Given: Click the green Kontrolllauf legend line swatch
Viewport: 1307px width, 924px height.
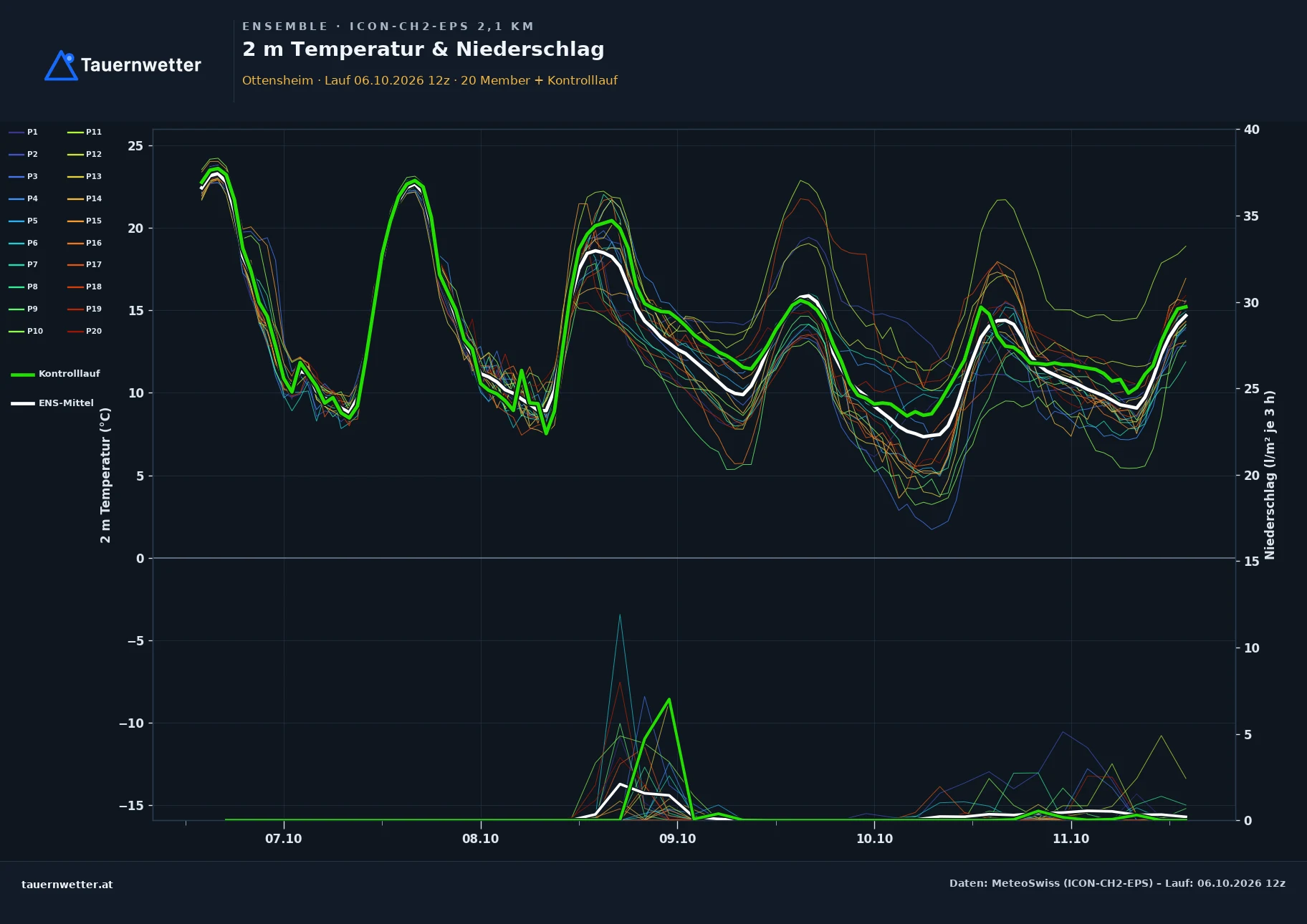Looking at the screenshot, I should pos(23,375).
